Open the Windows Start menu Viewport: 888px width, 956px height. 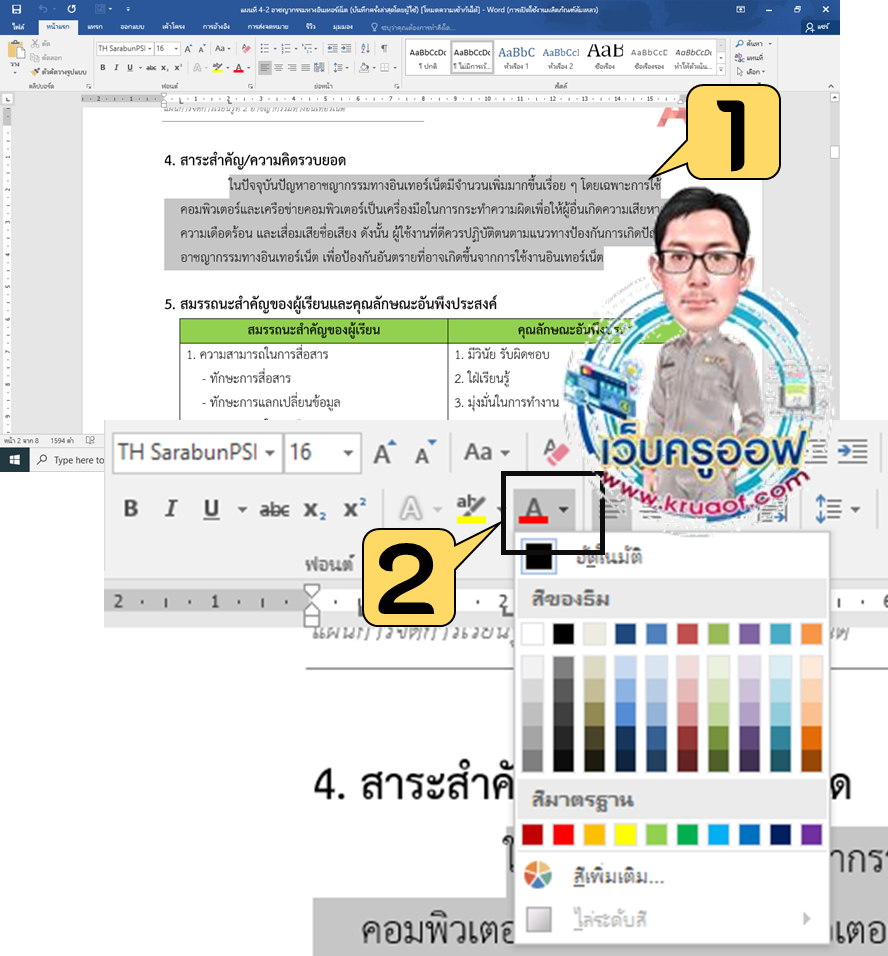[x=16, y=460]
